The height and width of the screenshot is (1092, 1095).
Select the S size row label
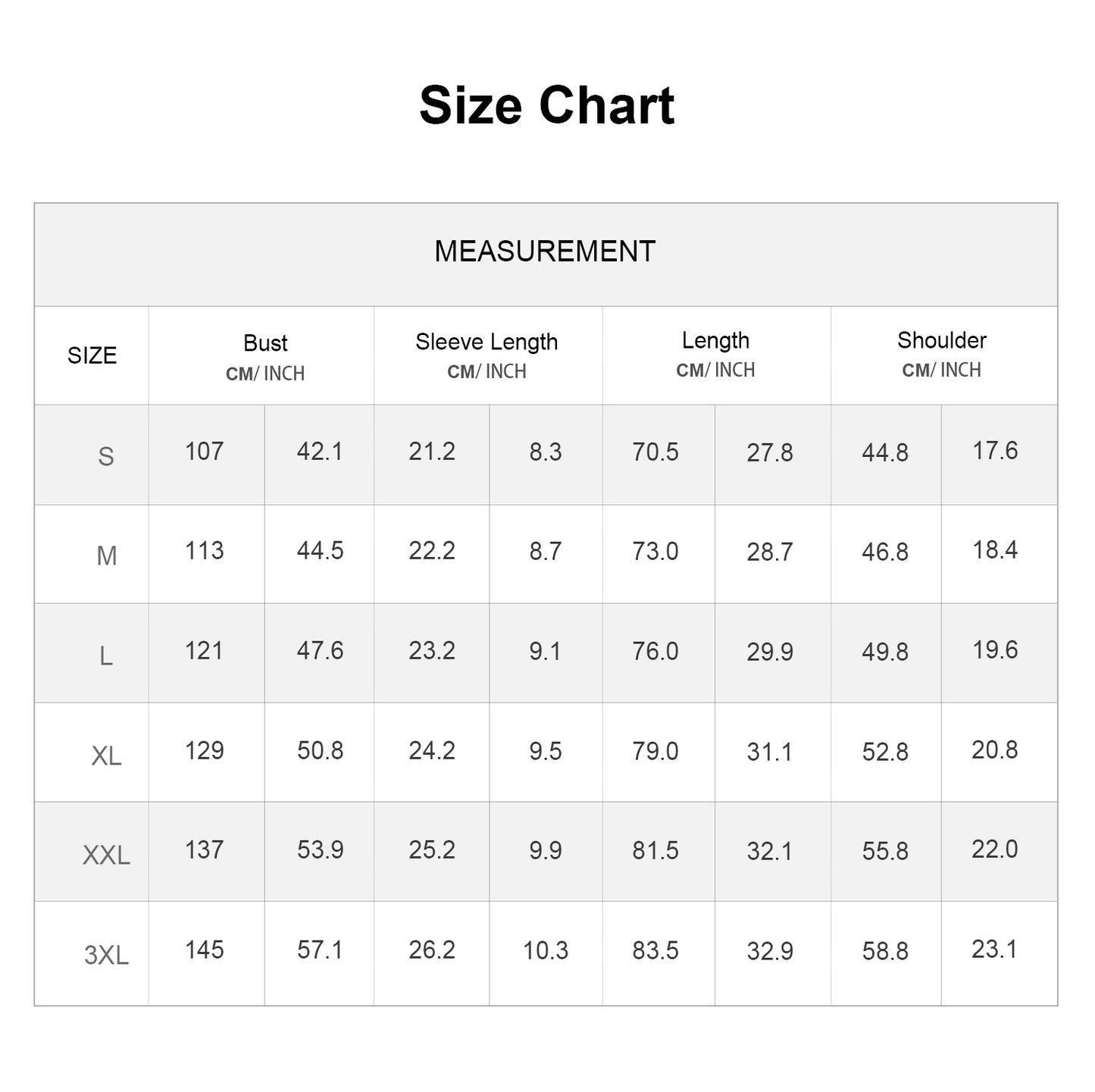coord(106,456)
